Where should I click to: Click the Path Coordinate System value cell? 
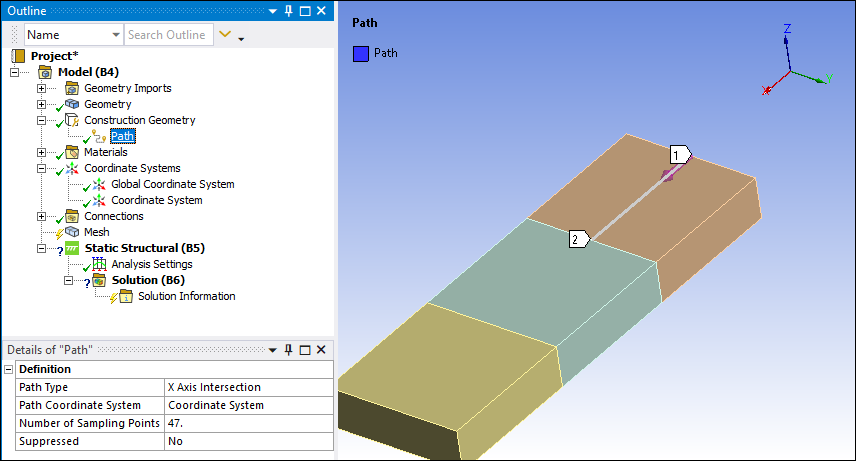(248, 405)
